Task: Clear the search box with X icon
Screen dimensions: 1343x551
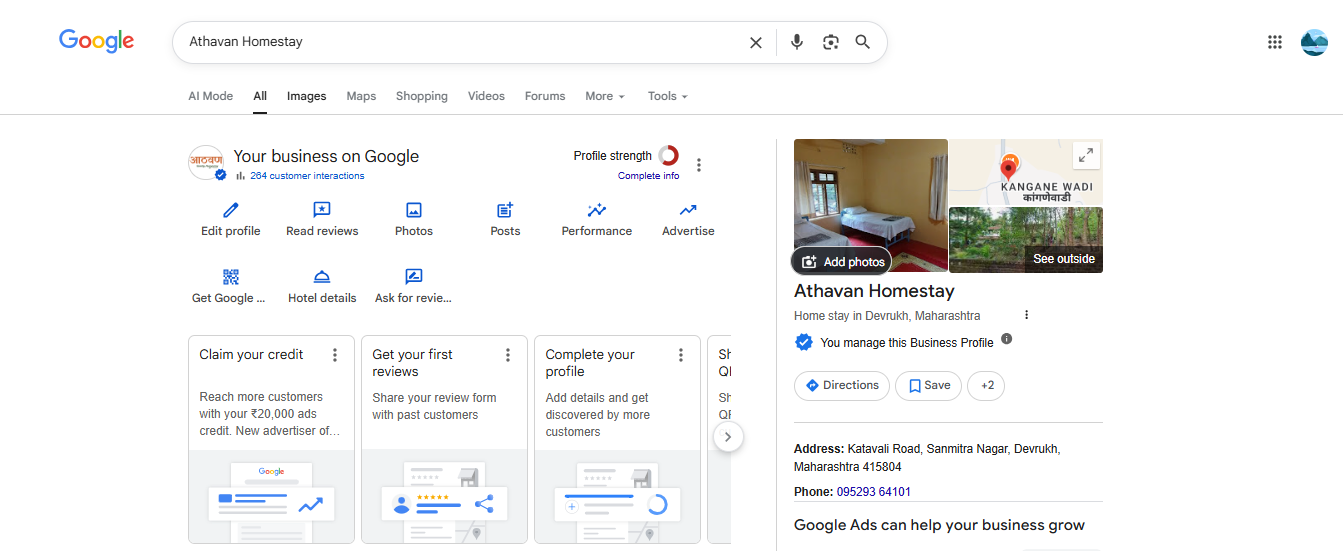Action: 756,42
